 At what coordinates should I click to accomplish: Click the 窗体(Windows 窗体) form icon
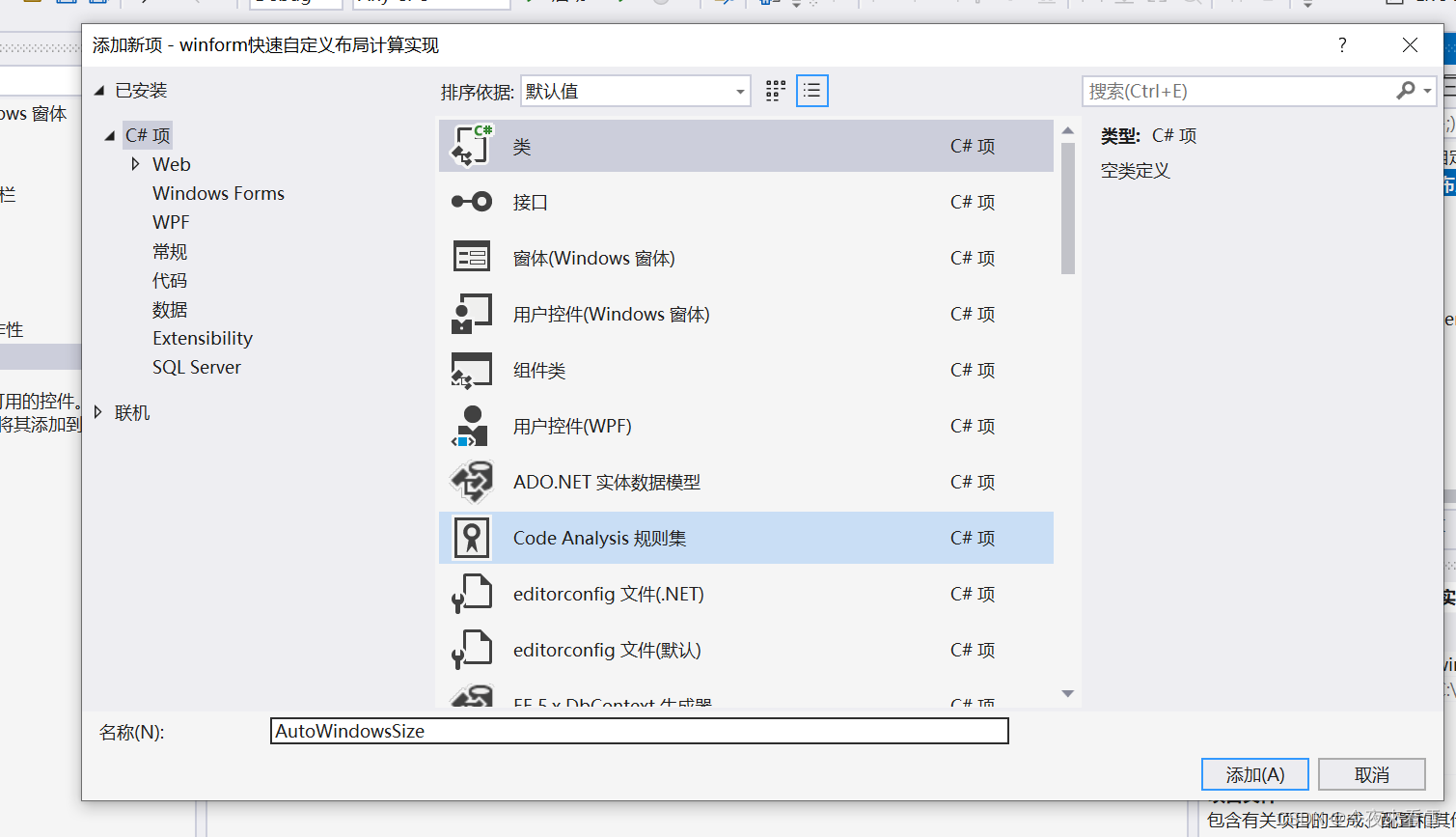pos(472,258)
